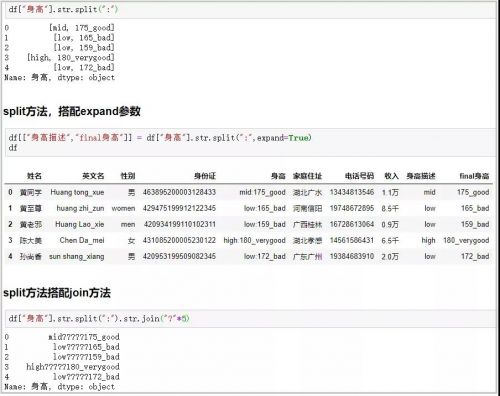Screen dimensions: 500x396
Task: Select output line 'low?????172_bad'
Action: pyautogui.click(x=86, y=377)
